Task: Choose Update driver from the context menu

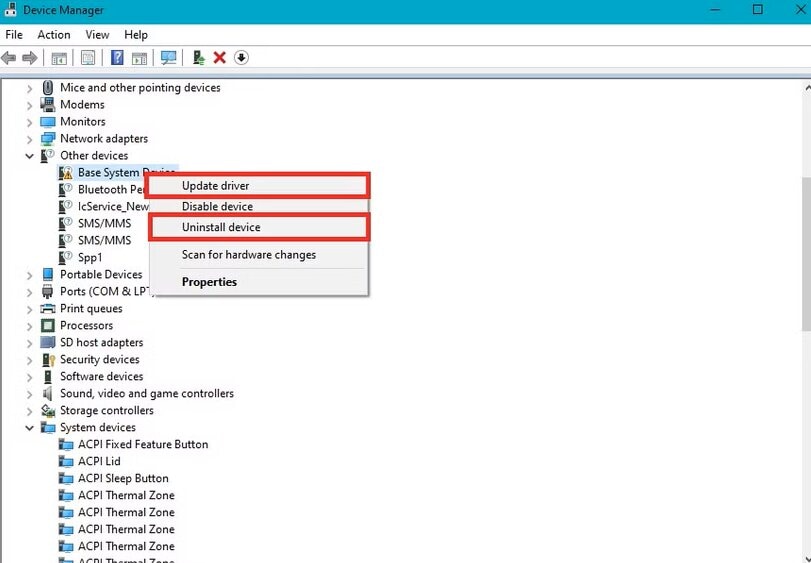Action: click(258, 186)
